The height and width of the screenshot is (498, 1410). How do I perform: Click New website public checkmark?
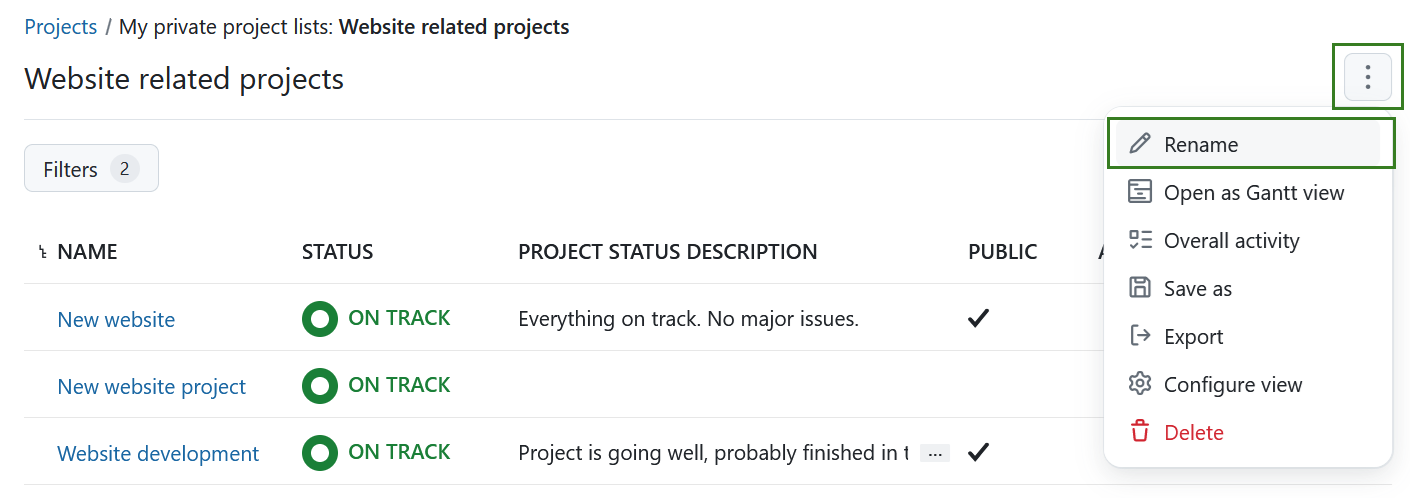978,319
